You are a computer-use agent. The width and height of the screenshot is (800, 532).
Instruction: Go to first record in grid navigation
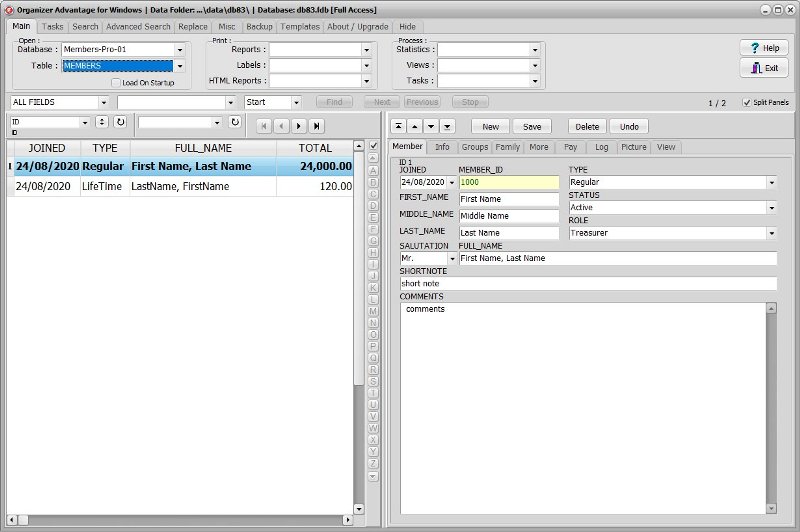coord(264,126)
